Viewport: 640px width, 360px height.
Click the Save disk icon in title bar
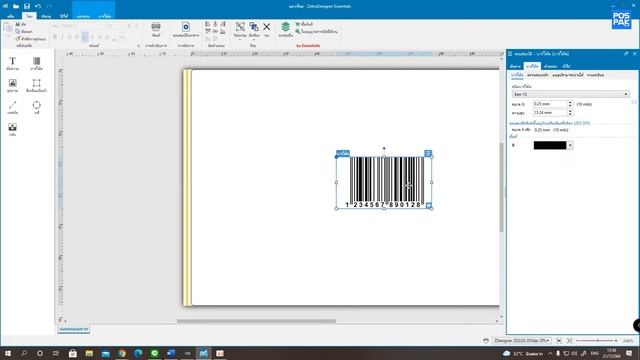coord(27,6)
